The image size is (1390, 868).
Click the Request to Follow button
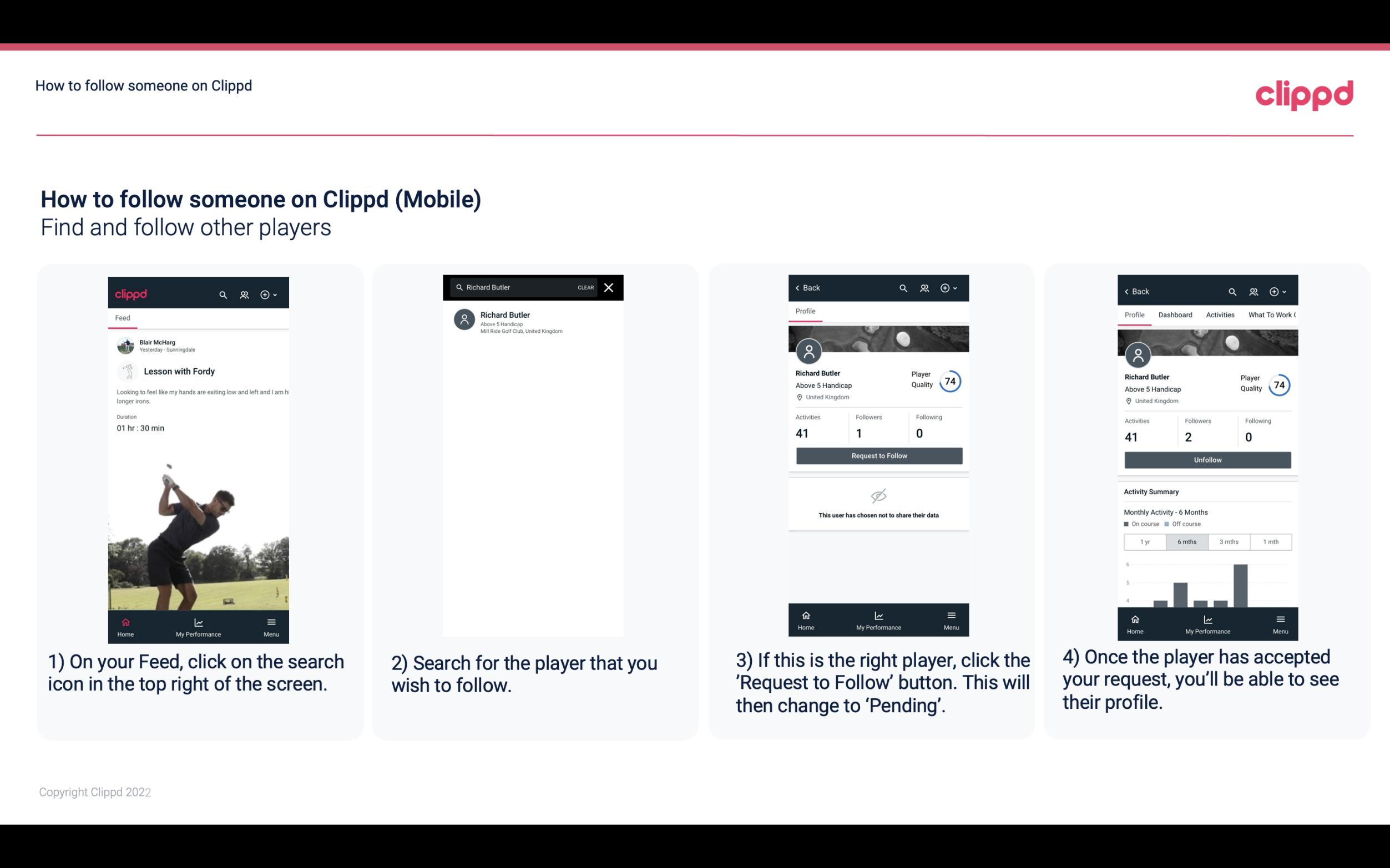coord(878,455)
